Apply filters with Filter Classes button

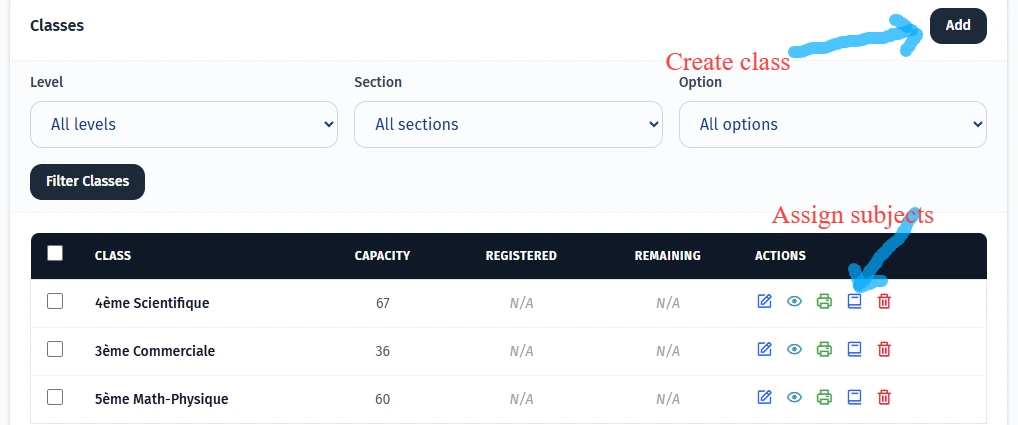point(88,182)
